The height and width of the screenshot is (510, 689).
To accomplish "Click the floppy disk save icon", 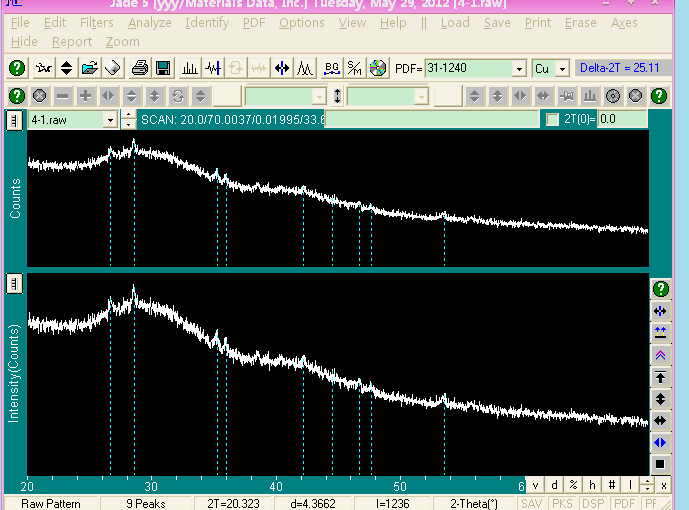I will pos(163,68).
